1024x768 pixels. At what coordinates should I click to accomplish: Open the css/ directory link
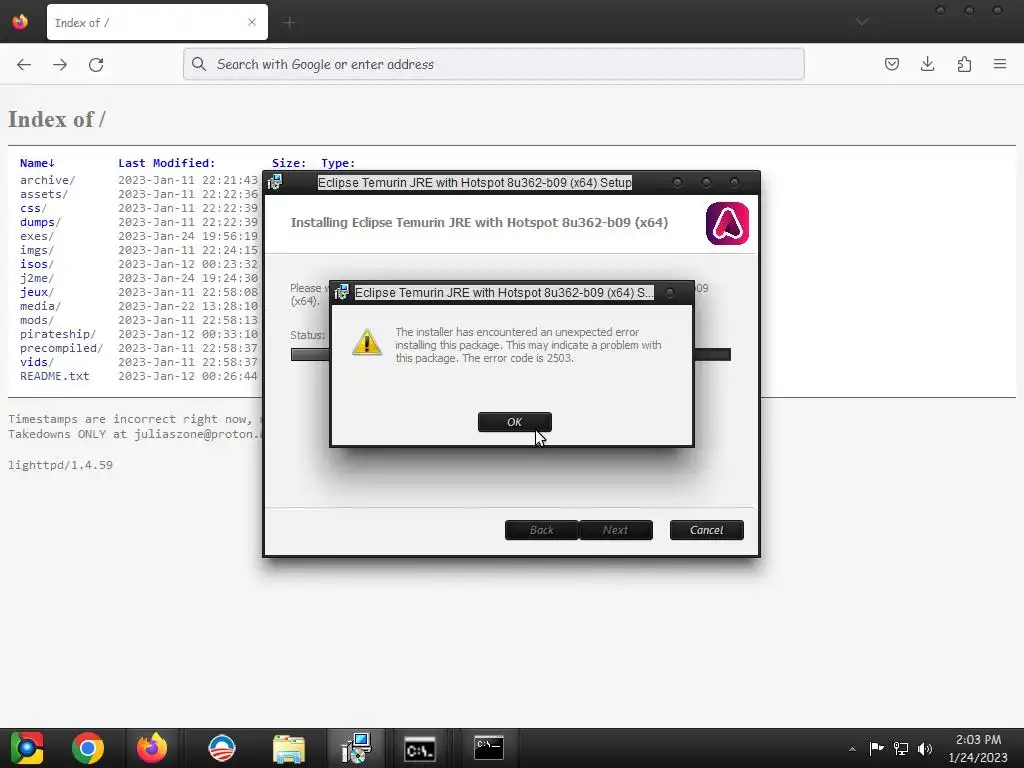pos(33,208)
